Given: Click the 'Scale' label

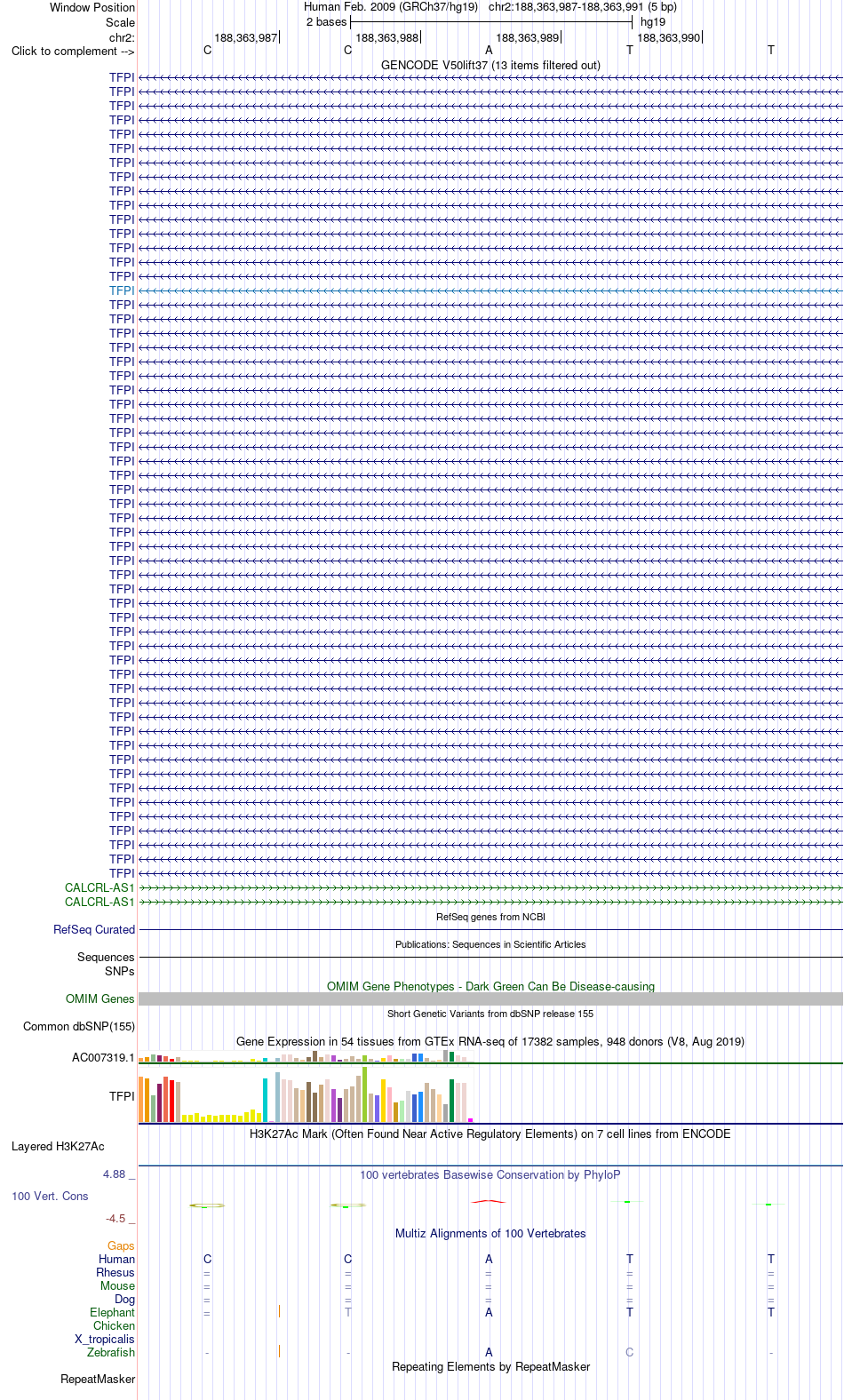Looking at the screenshot, I should (120, 22).
